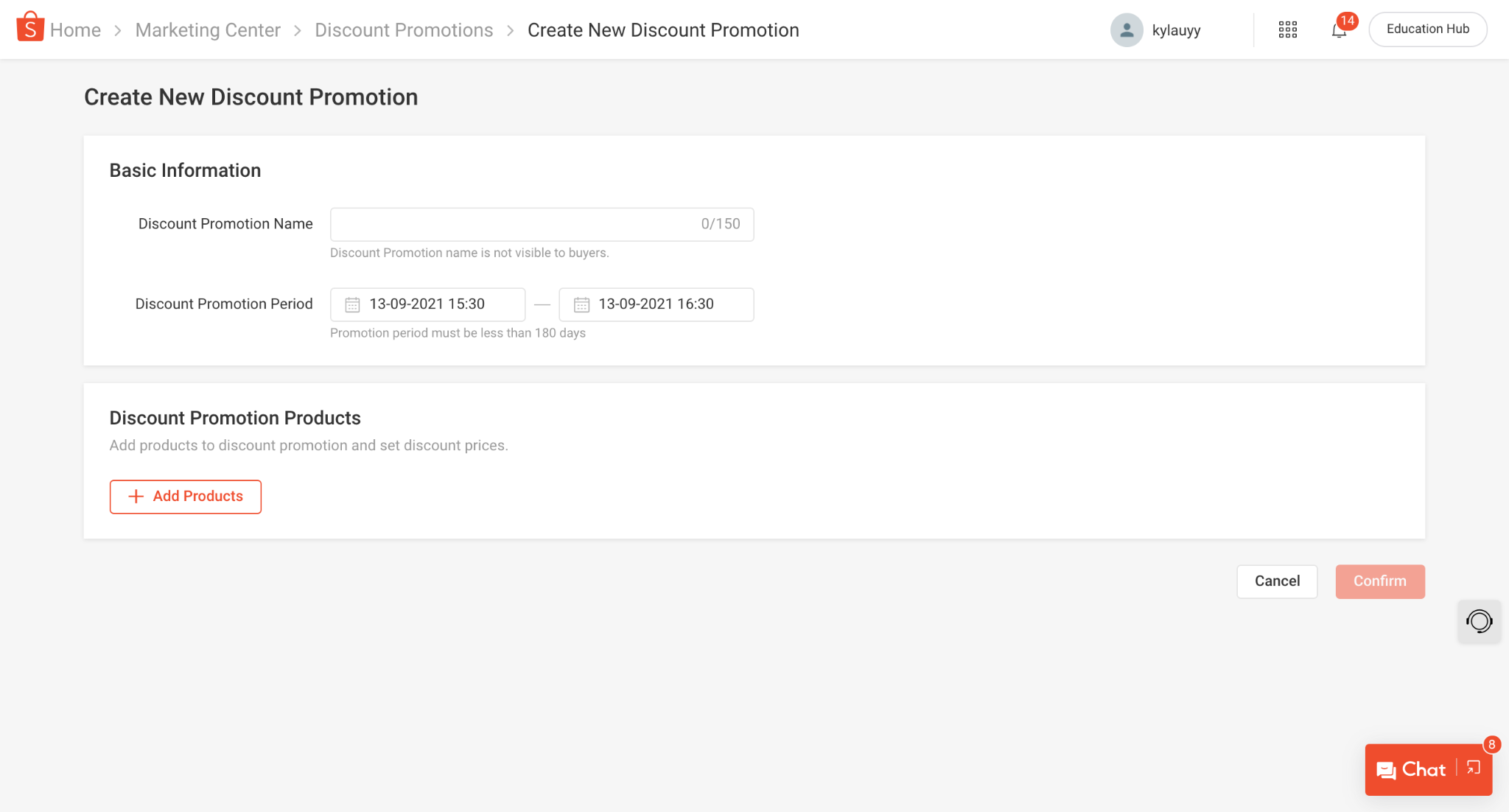Open the start date 13-09-2021 15:30 picker
The image size is (1509, 812).
(x=427, y=304)
